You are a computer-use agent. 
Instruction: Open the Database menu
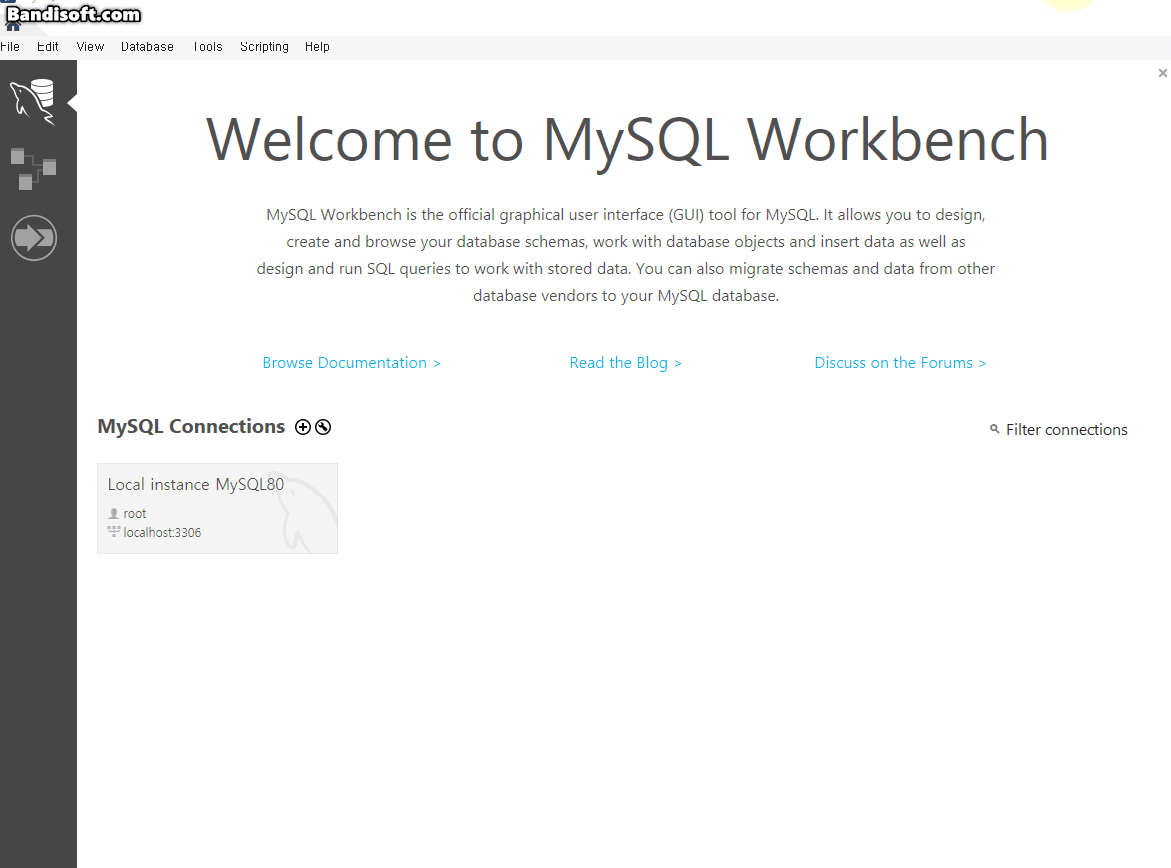(x=147, y=46)
